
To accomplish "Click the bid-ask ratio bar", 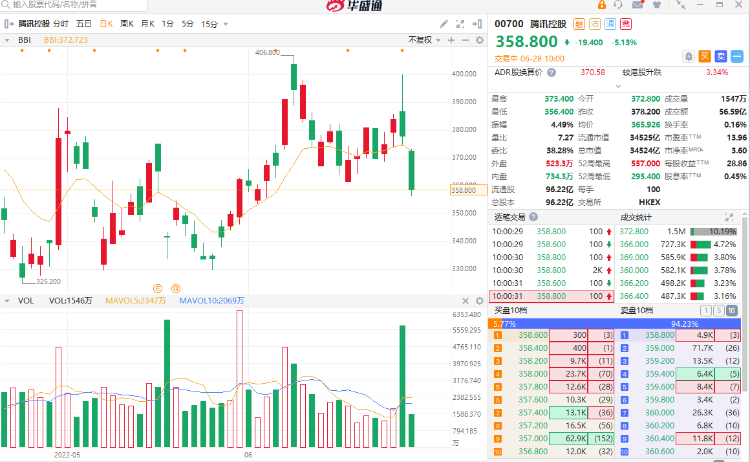I will tap(615, 324).
